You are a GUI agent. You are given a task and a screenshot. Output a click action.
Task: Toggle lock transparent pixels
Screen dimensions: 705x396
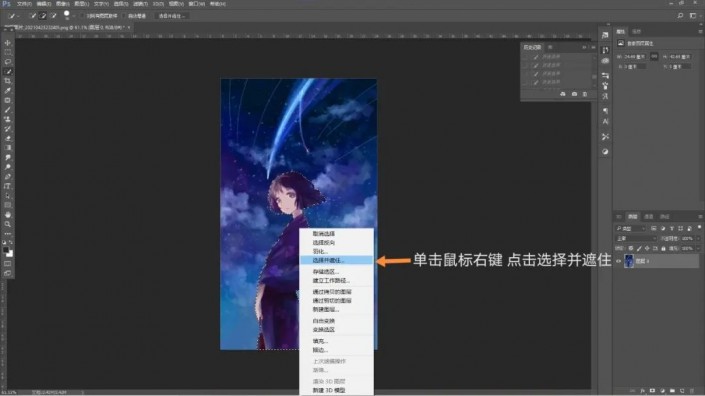coord(631,248)
